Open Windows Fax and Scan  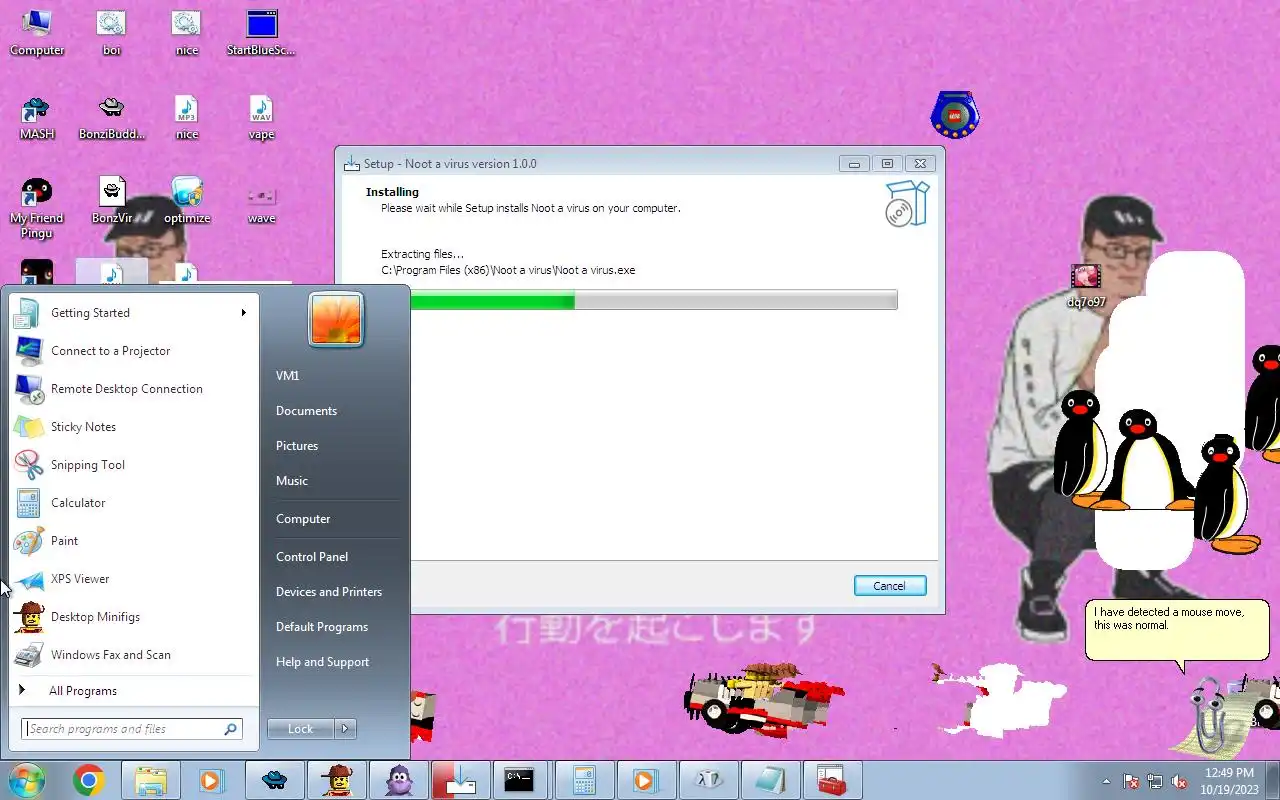tap(133, 655)
